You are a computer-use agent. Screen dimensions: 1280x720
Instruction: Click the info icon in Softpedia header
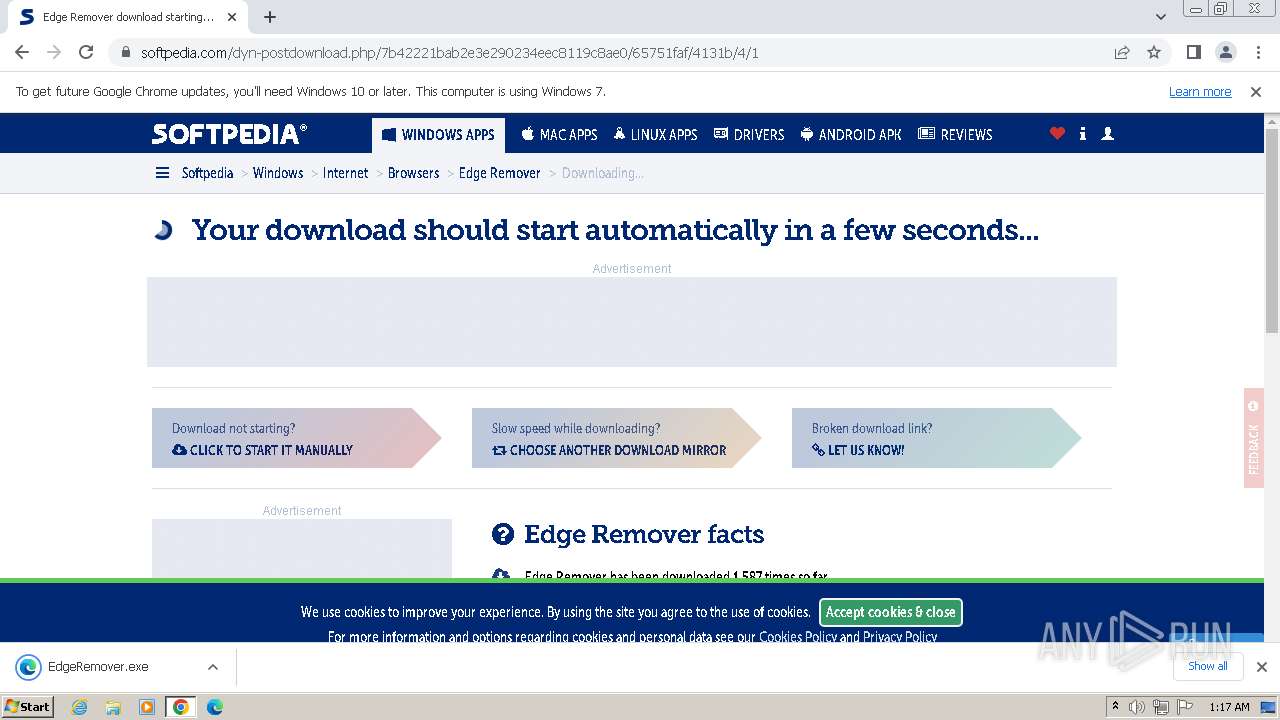1083,134
